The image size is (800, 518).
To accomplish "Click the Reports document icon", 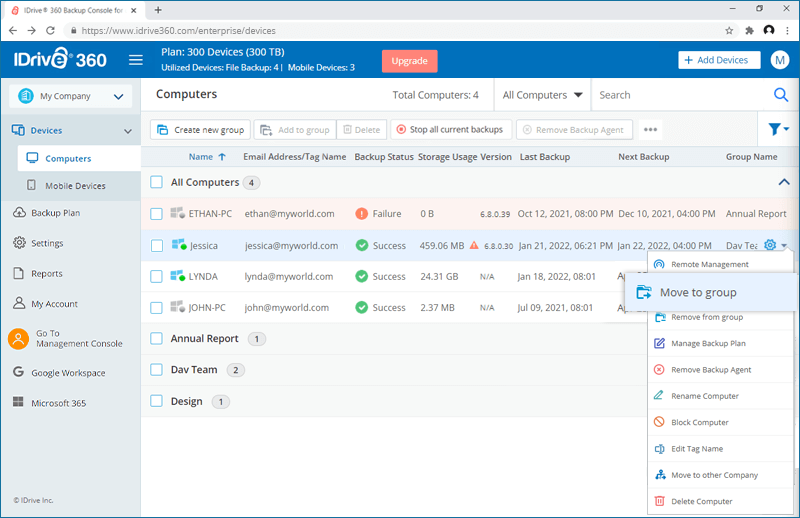I will [x=19, y=273].
